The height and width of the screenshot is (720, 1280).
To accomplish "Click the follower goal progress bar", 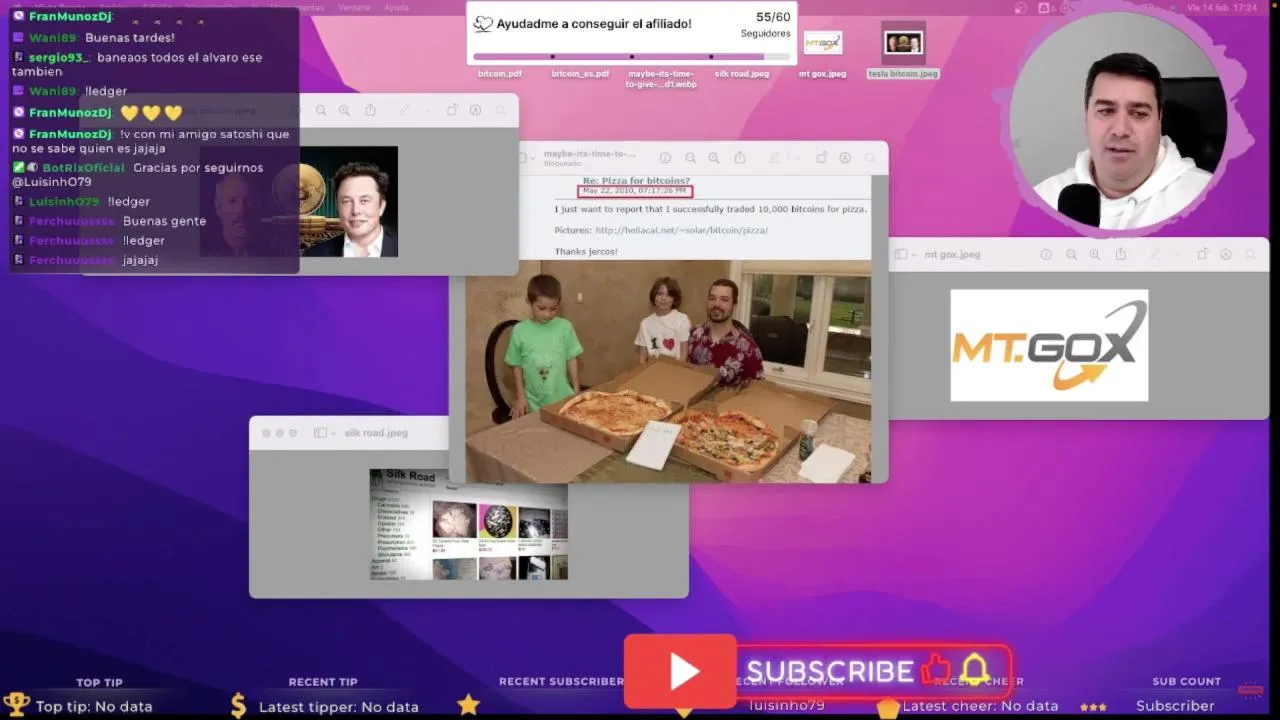I will [632, 56].
